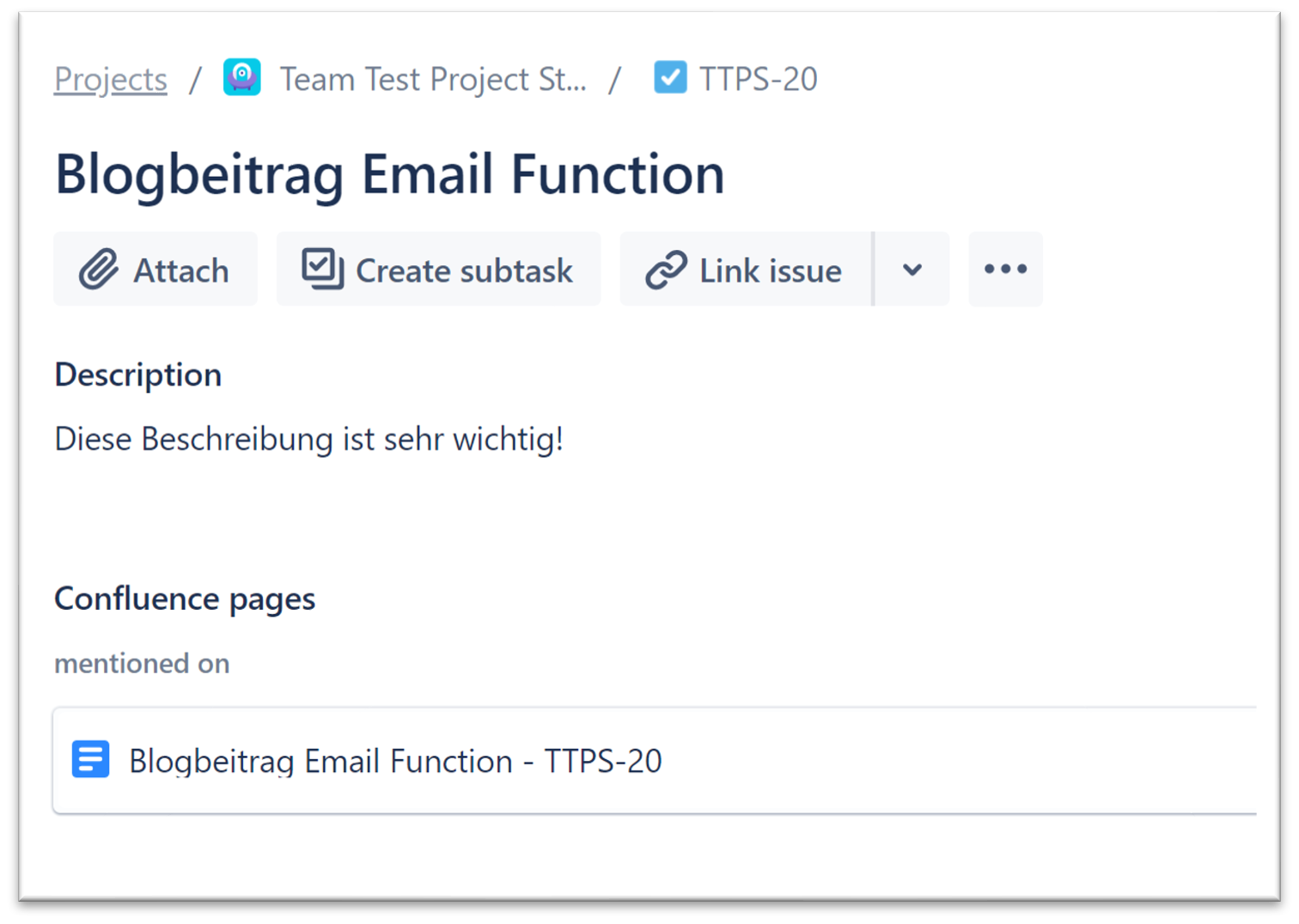Screen dimensions: 1299x924
Task: Select the Description heading
Action: coord(137,374)
